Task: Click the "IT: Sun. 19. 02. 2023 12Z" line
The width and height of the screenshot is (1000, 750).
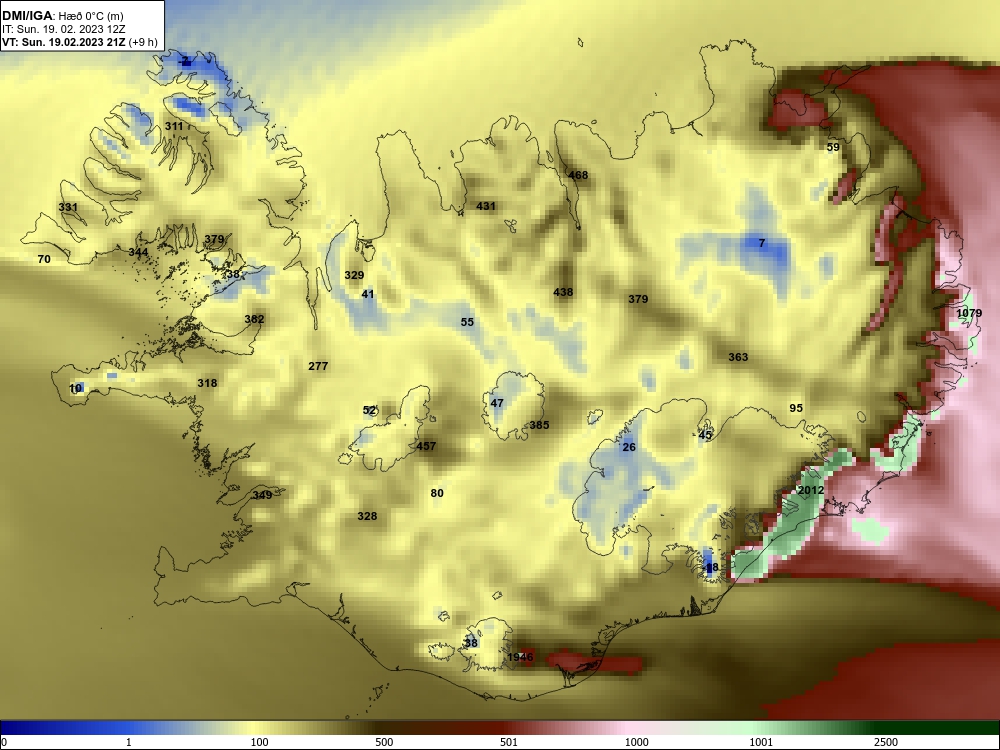Action: click(x=63, y=29)
